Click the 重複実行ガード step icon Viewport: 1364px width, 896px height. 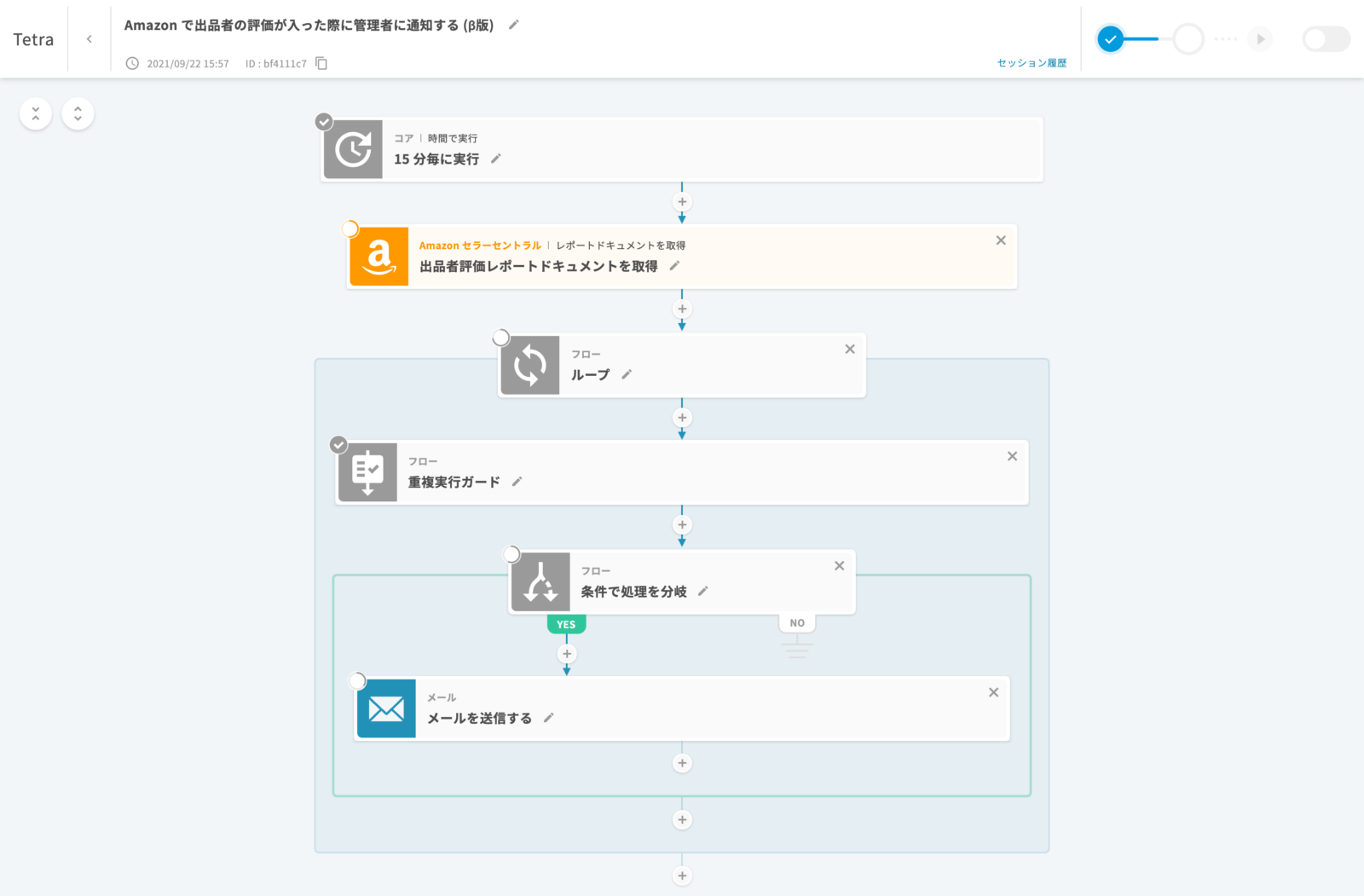point(367,472)
